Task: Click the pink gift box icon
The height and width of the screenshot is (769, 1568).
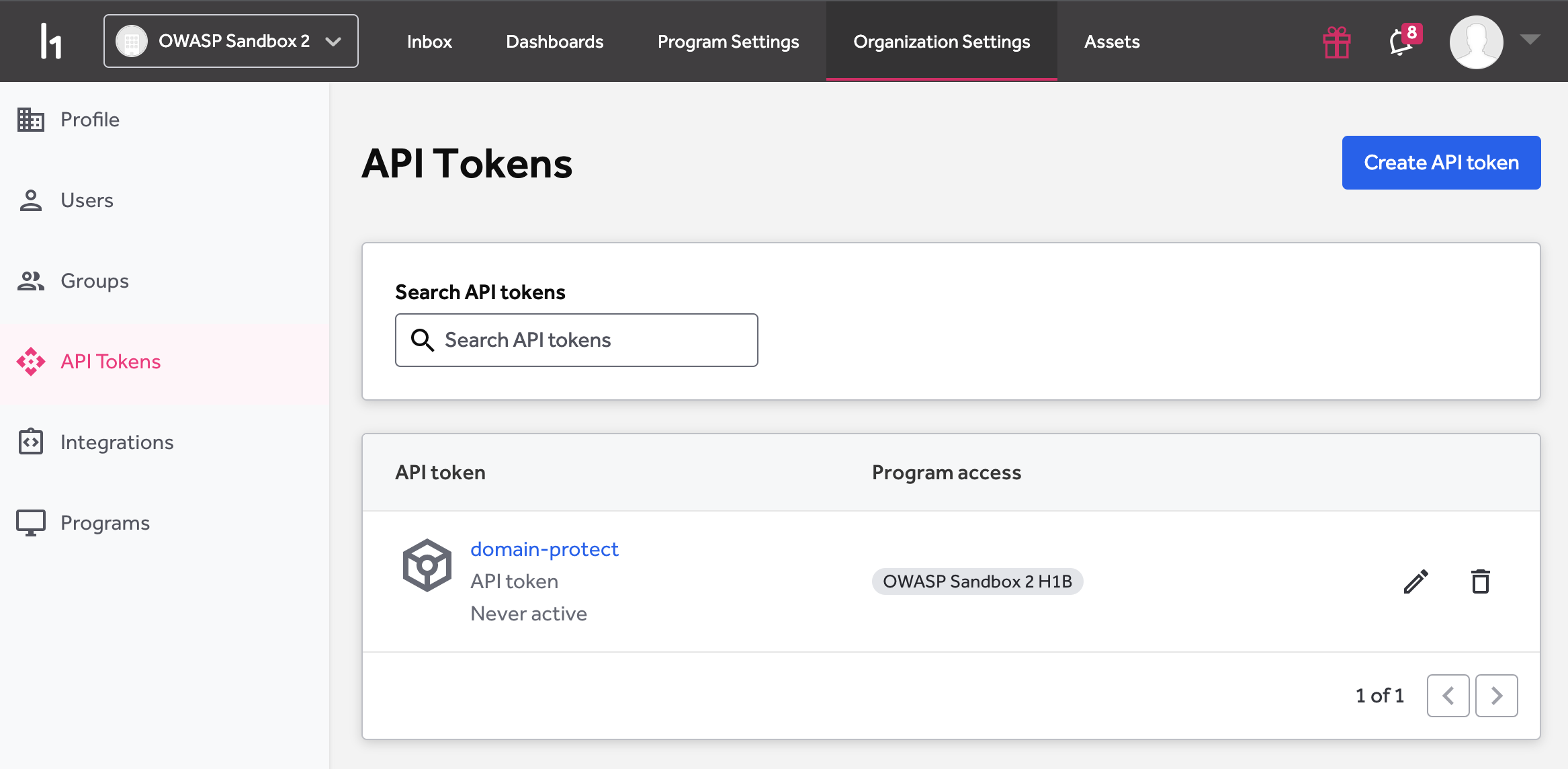Action: point(1337,42)
